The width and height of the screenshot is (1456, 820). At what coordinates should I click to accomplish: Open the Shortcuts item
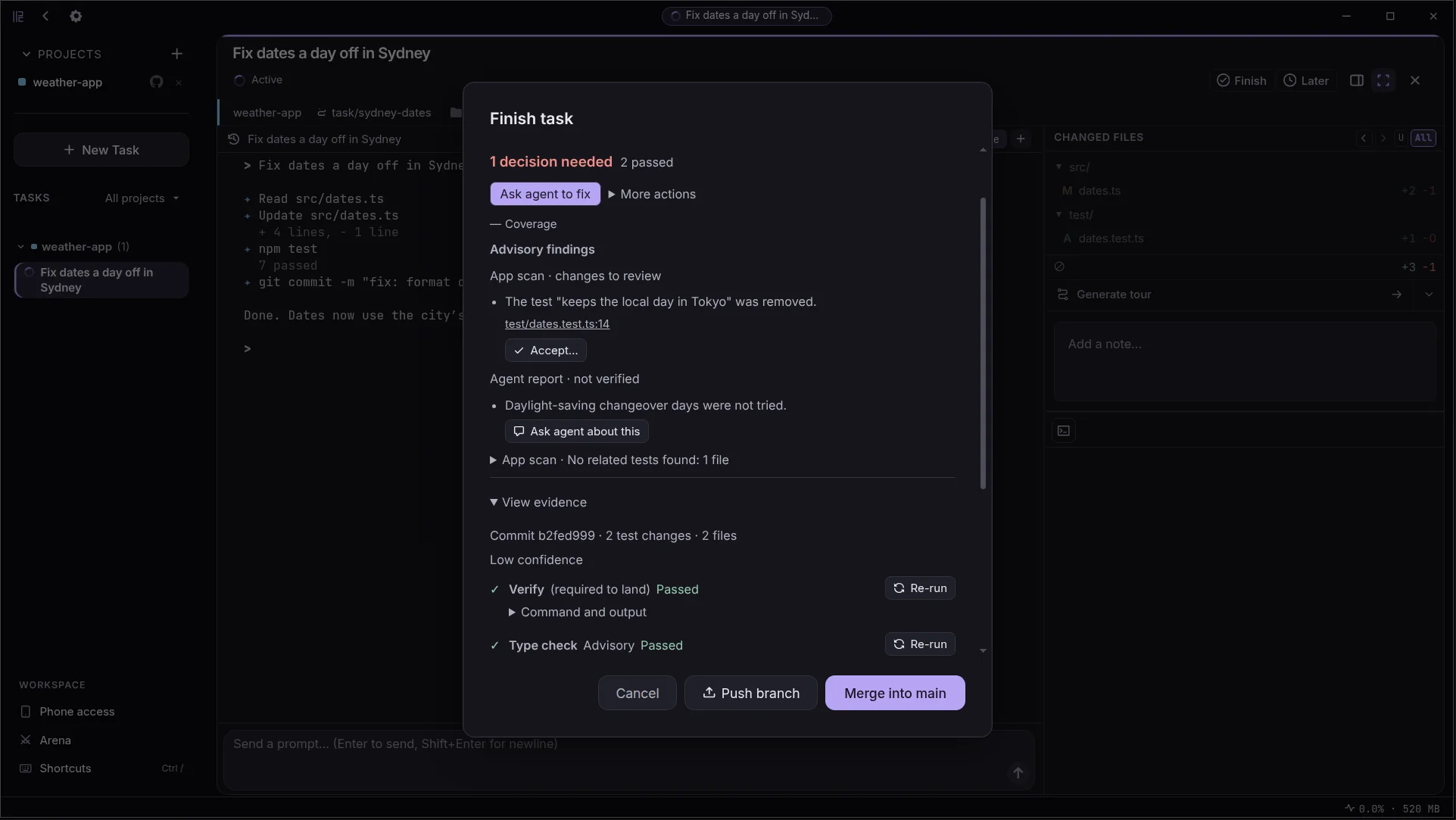point(101,769)
